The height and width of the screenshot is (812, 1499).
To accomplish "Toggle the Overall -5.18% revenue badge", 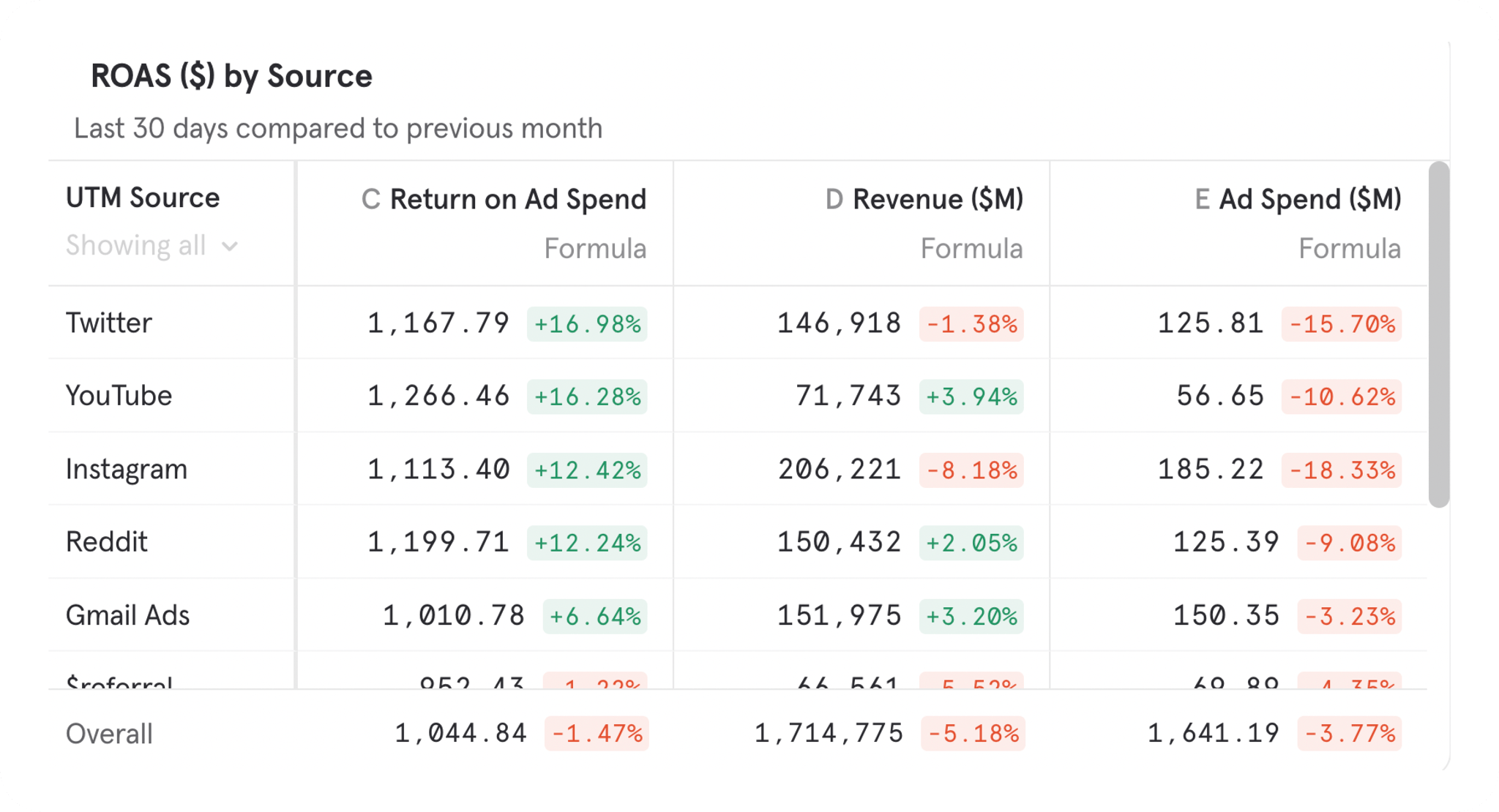I will 973,734.
